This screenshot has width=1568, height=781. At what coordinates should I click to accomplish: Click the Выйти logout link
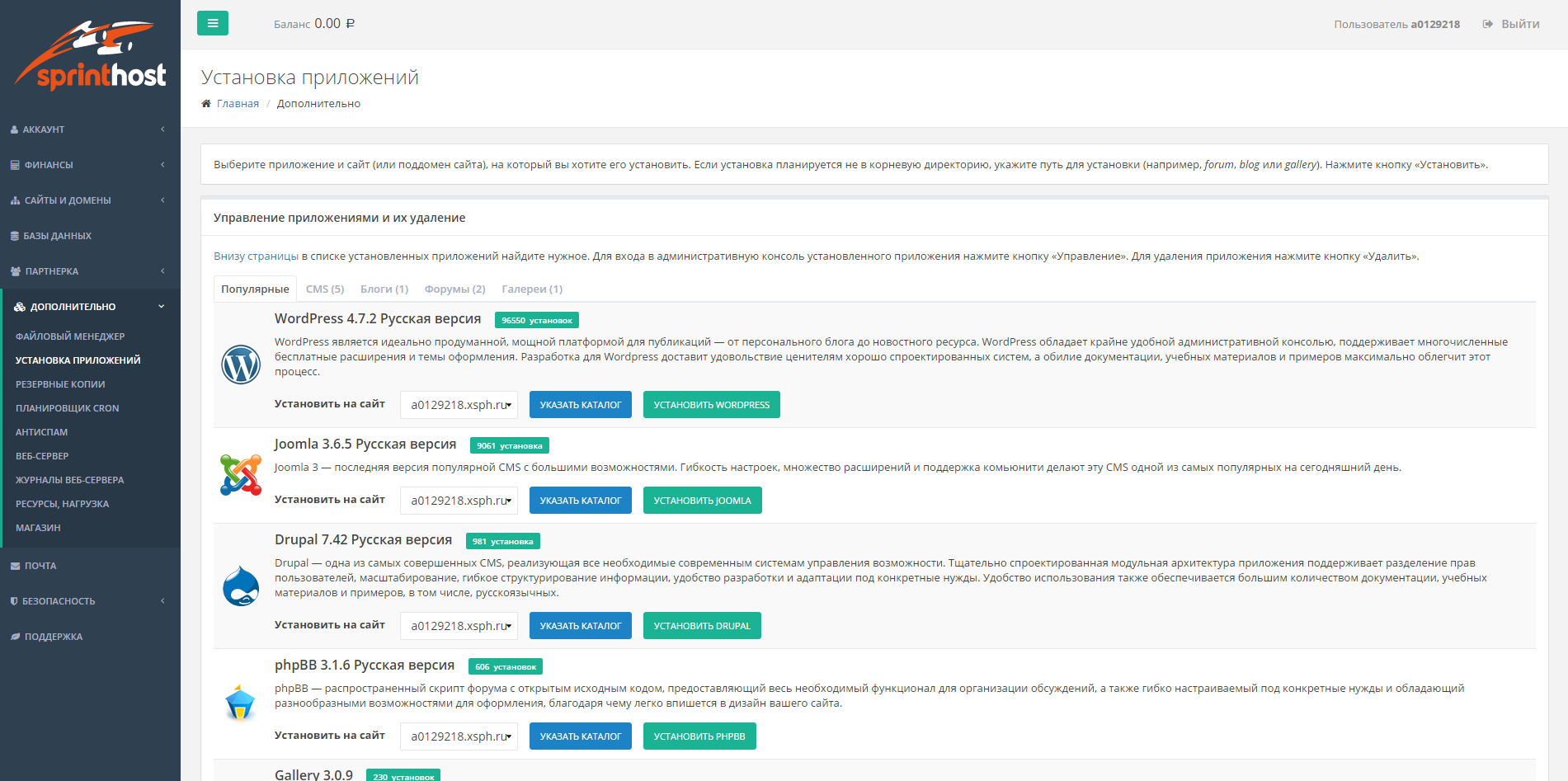pos(1520,24)
